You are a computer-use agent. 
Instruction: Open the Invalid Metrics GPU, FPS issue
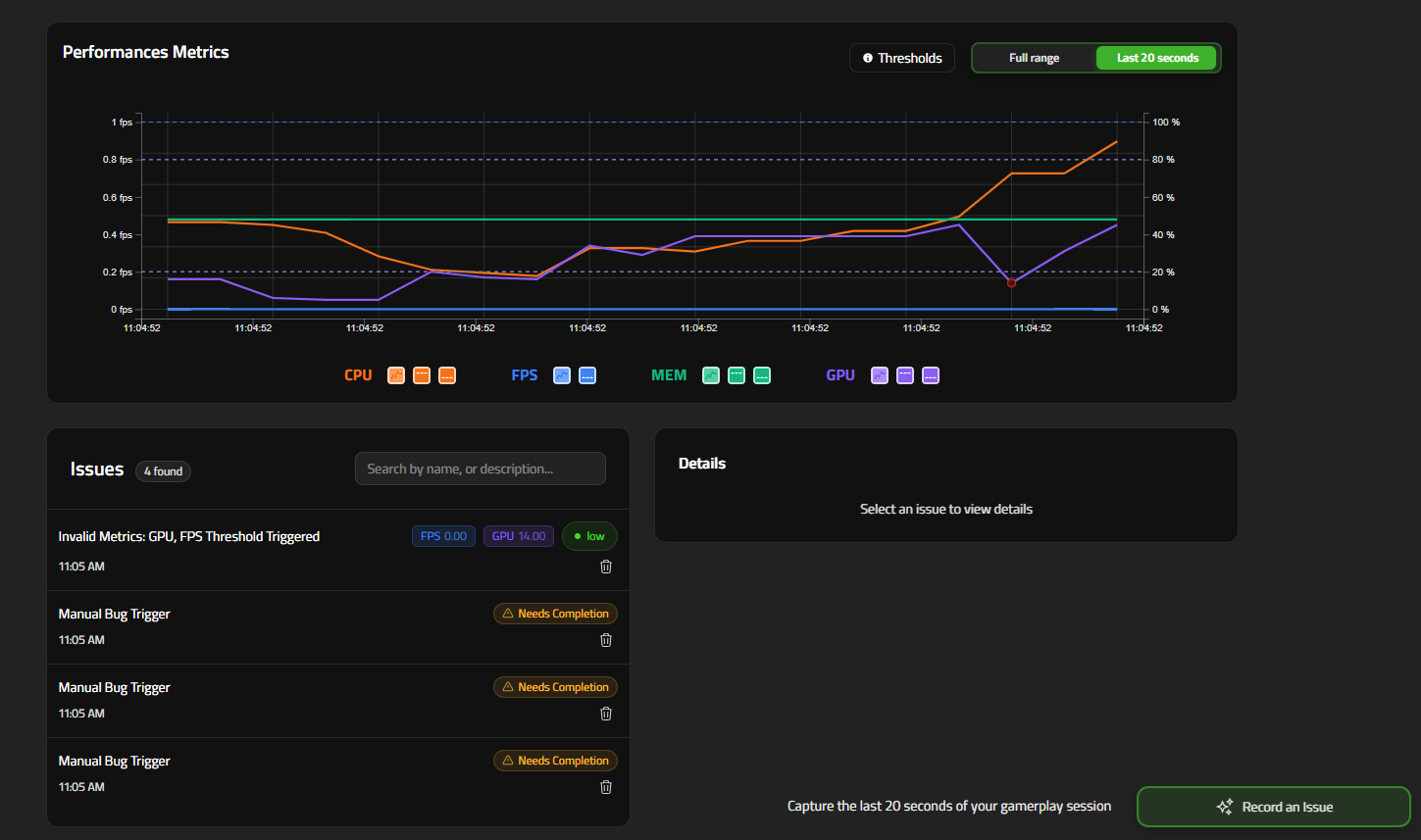pos(189,536)
